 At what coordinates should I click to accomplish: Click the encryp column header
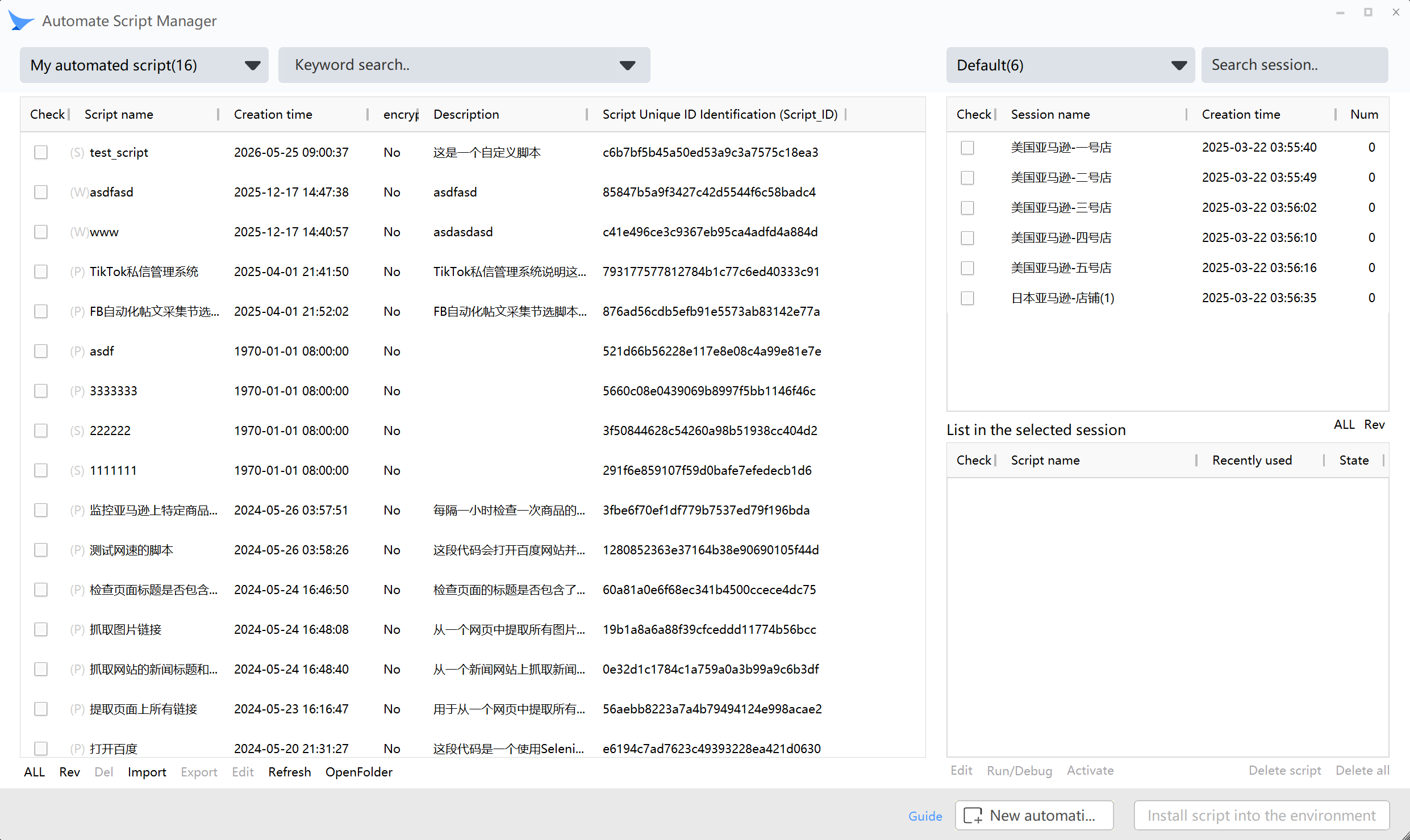click(401, 114)
